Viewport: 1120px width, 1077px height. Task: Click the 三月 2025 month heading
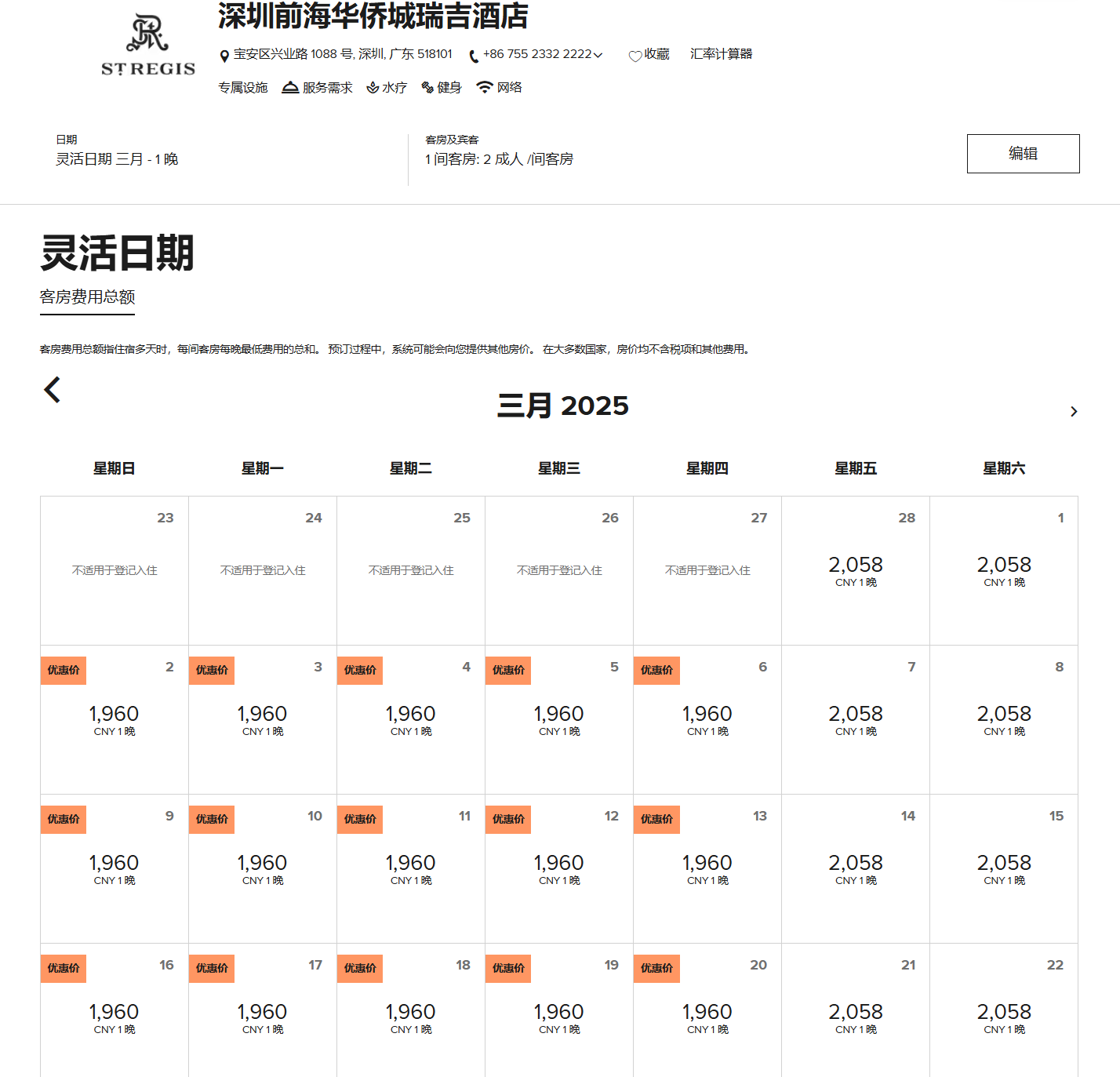tap(563, 406)
